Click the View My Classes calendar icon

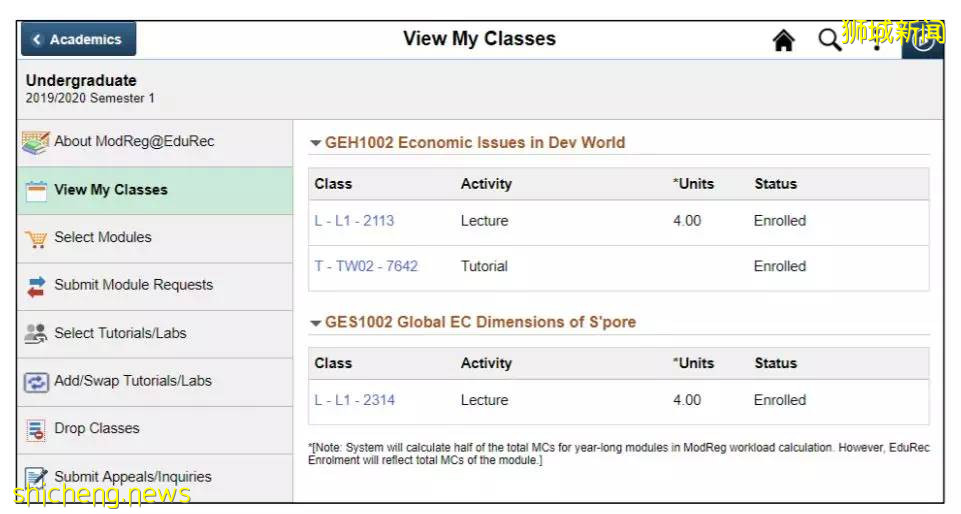click(36, 190)
